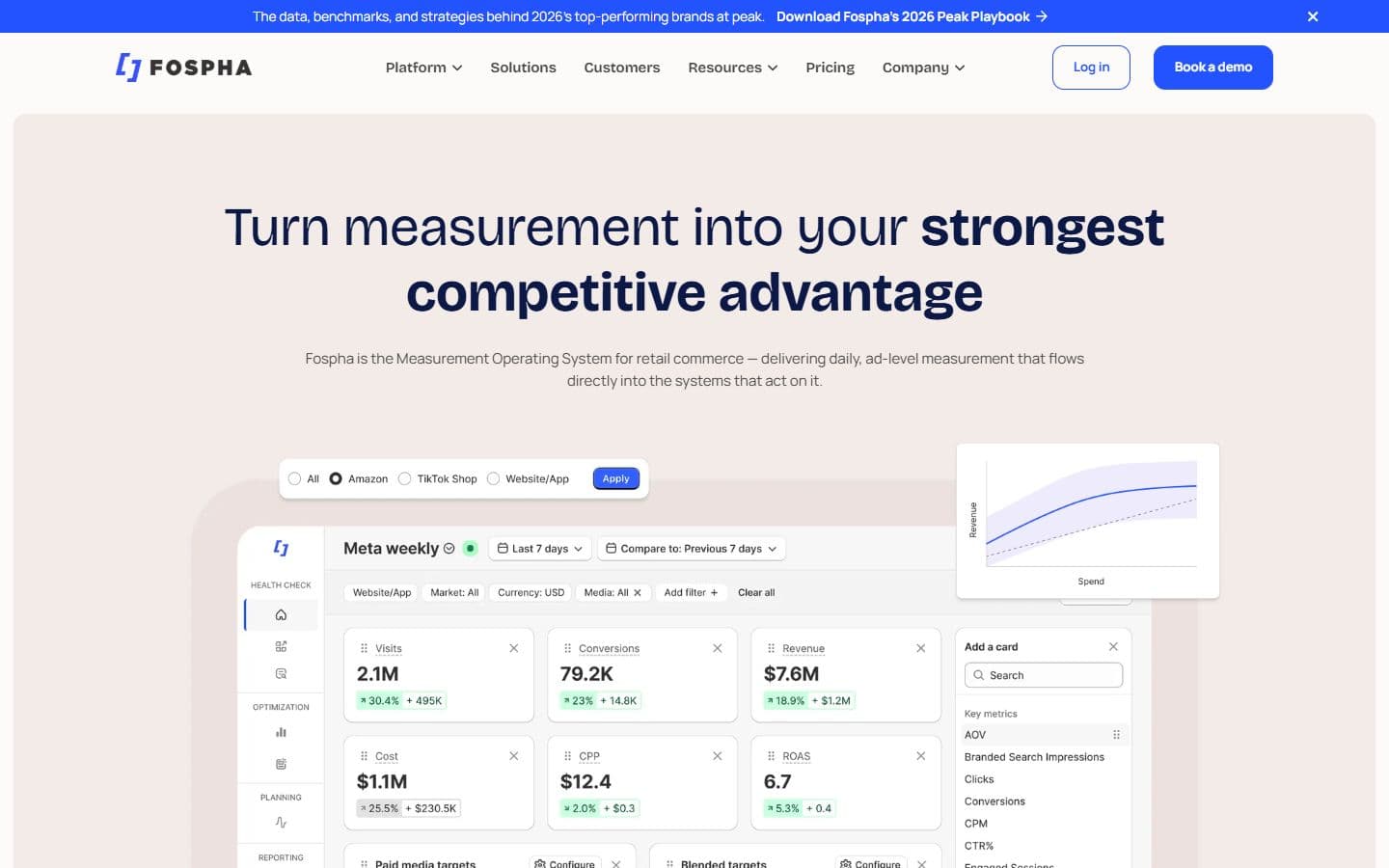1389x868 pixels.
Task: Select the Website/App radio option
Action: [494, 478]
